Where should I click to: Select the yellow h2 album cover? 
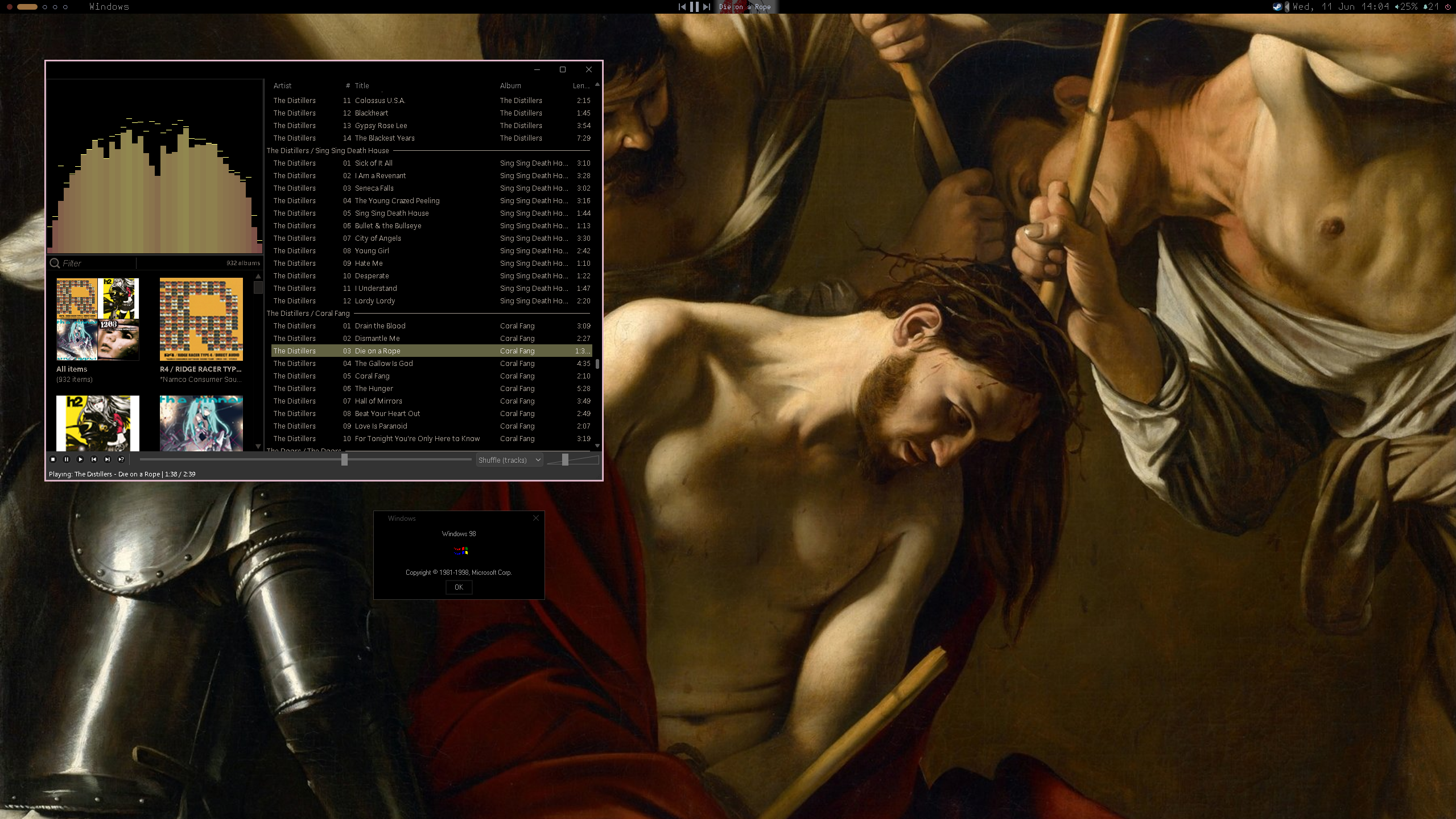(x=97, y=423)
